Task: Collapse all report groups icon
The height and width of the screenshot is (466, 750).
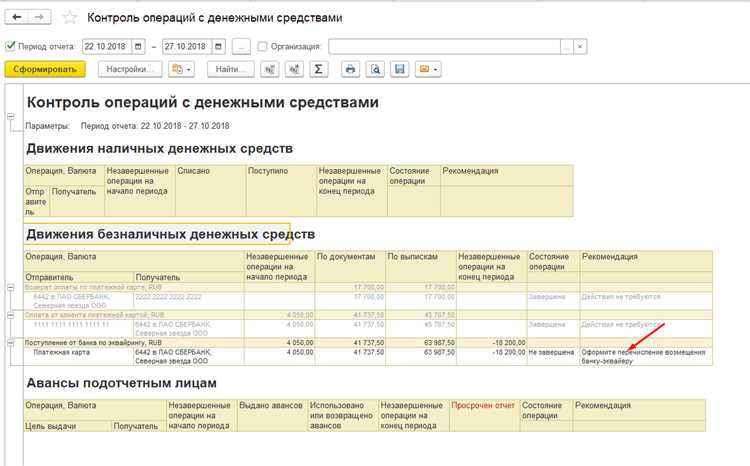Action: coord(270,69)
